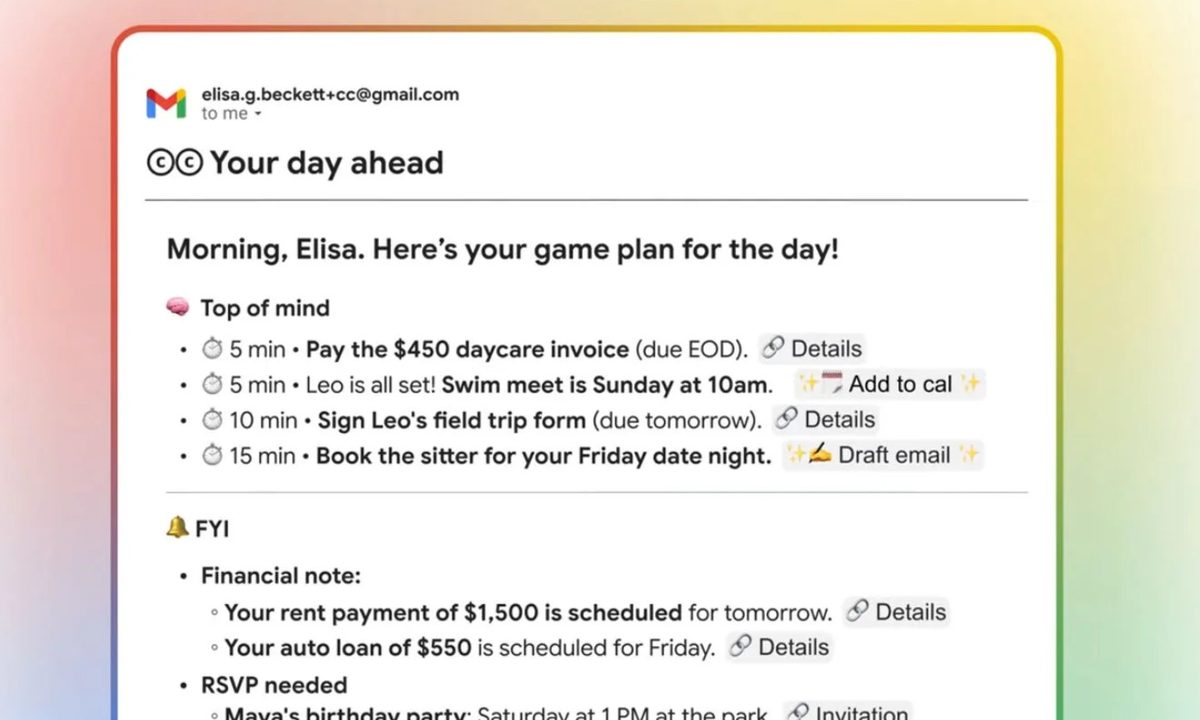
Task: Click the CC icon beside Your day ahead
Action: [x=175, y=163]
